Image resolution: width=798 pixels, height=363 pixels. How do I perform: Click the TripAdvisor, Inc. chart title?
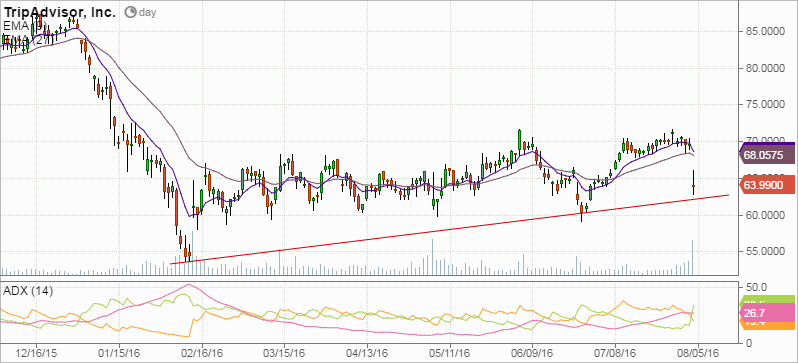pyautogui.click(x=60, y=12)
